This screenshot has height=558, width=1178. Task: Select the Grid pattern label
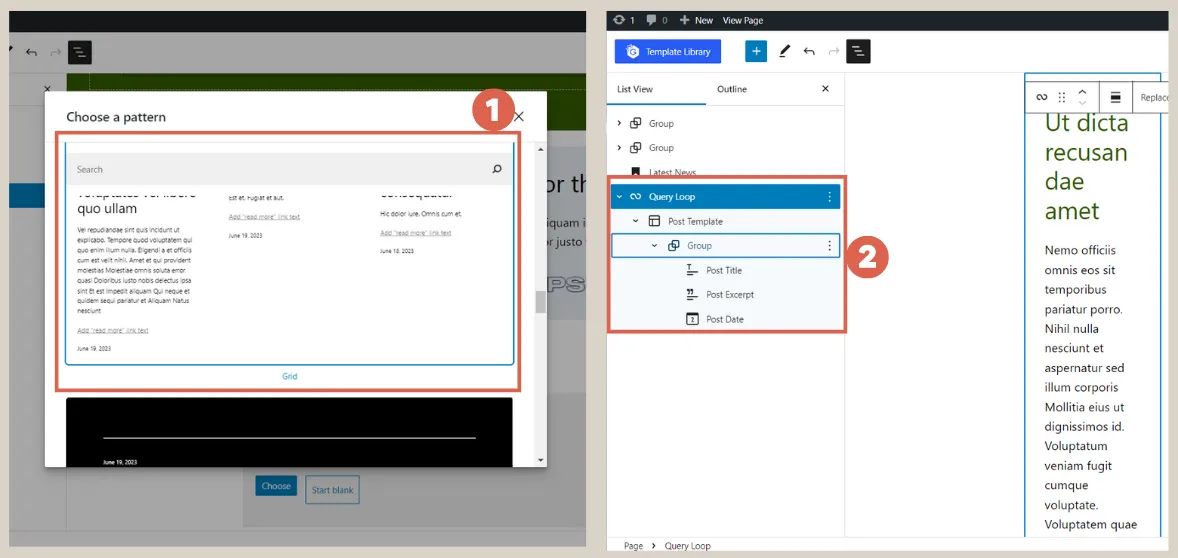pos(290,376)
